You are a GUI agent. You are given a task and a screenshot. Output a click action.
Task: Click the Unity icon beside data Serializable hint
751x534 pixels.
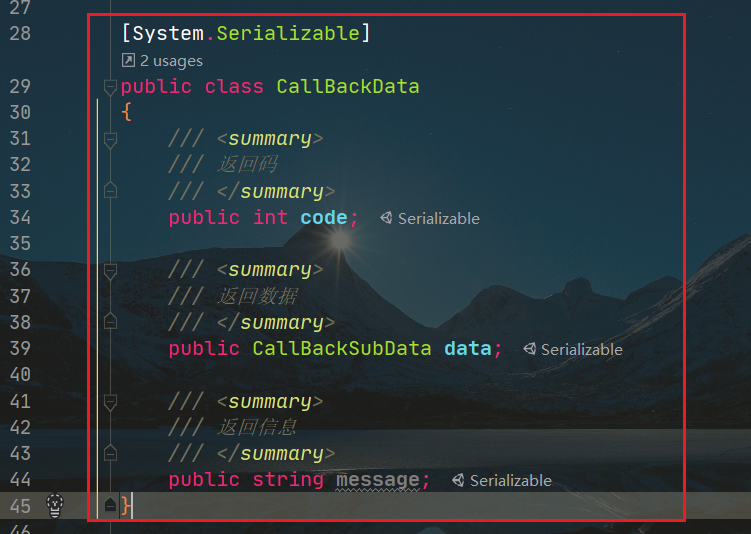529,349
